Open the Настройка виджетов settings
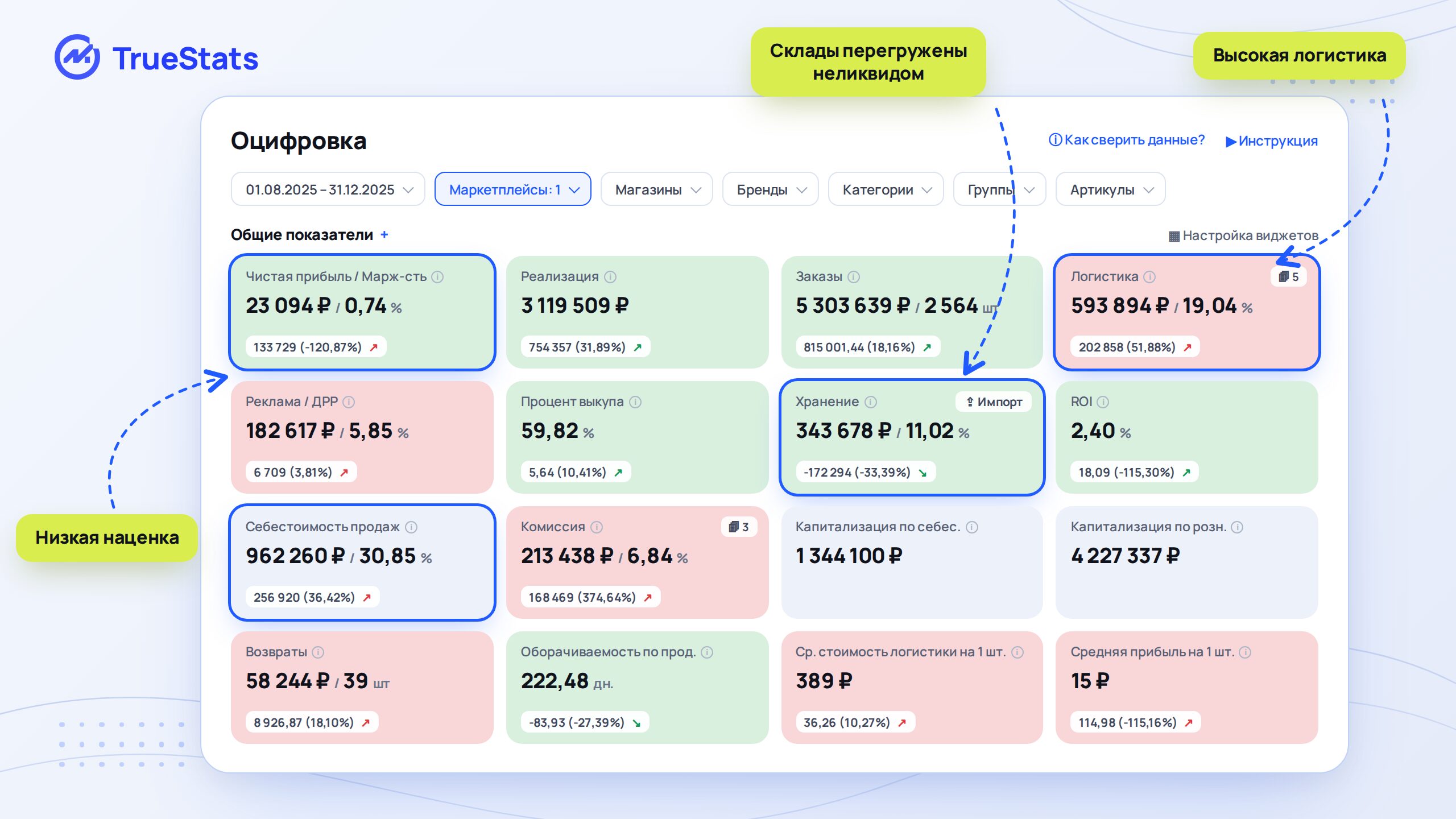Screen dimensions: 1456x819 coord(1243,235)
